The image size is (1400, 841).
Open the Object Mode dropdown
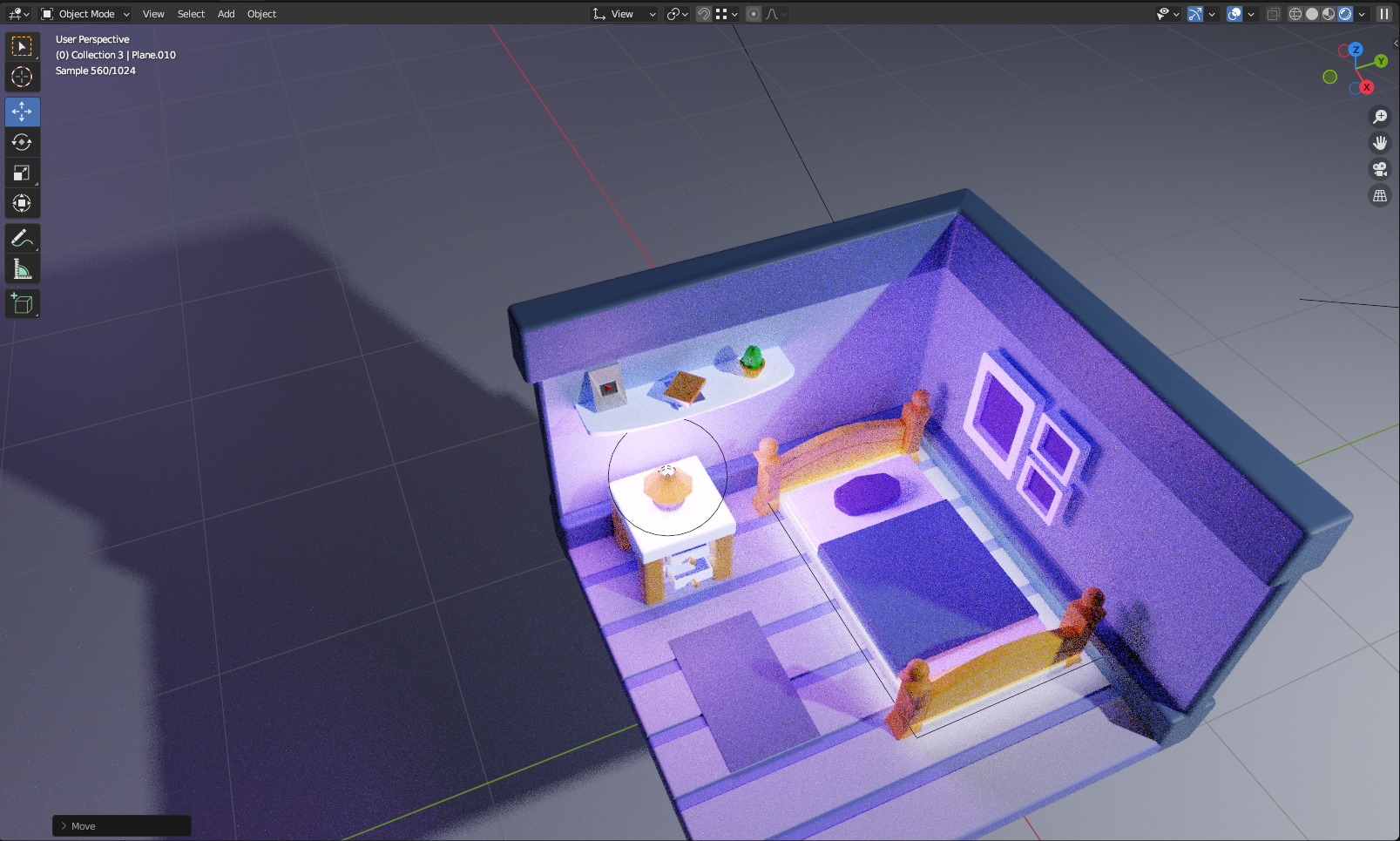[x=85, y=14]
